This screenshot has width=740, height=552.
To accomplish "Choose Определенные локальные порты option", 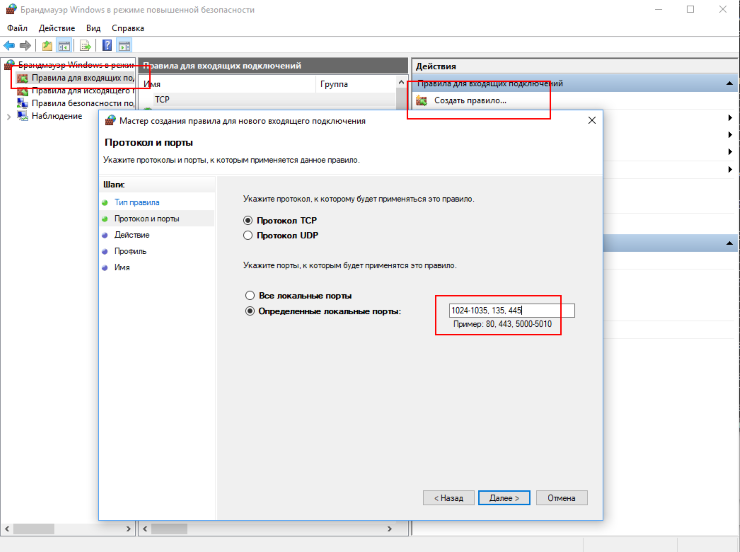I will (x=250, y=311).
